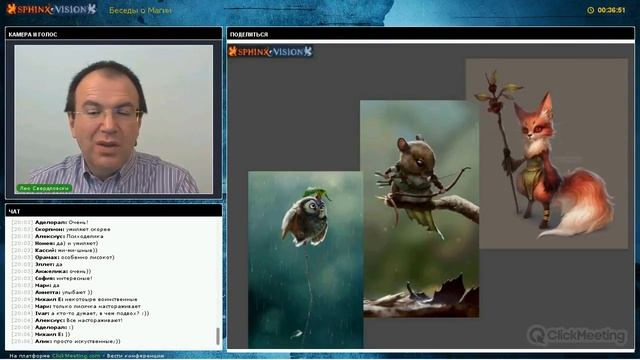Click Sphinx Vision logo inside shared presentation
This screenshot has width=640, height=360.
coord(271,51)
